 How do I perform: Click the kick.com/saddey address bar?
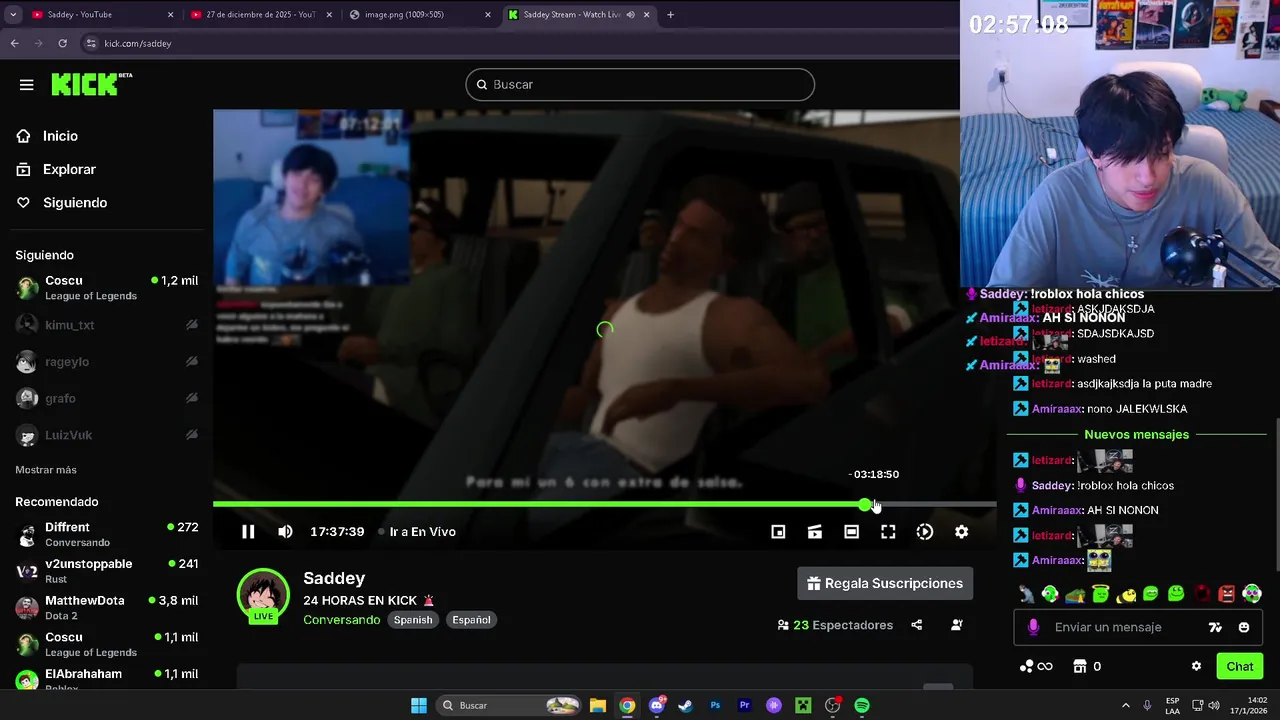click(x=138, y=44)
